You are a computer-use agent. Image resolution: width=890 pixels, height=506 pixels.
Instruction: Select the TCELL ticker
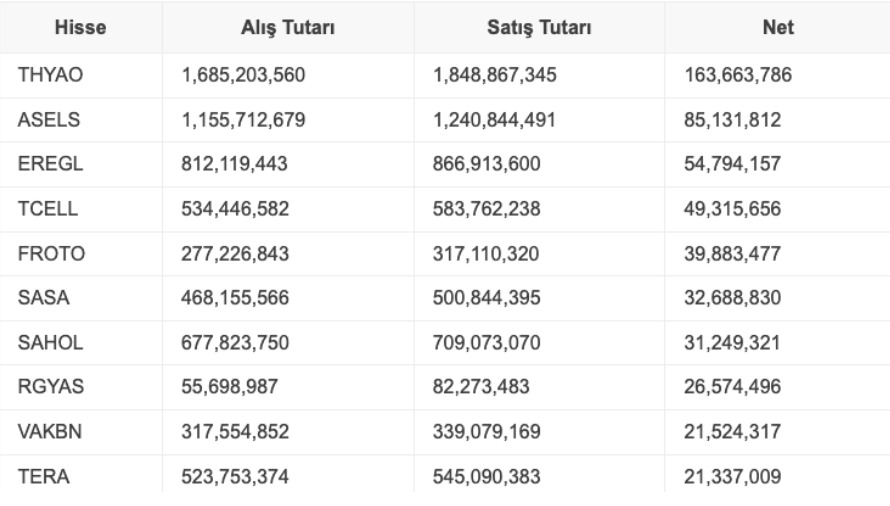41,210
